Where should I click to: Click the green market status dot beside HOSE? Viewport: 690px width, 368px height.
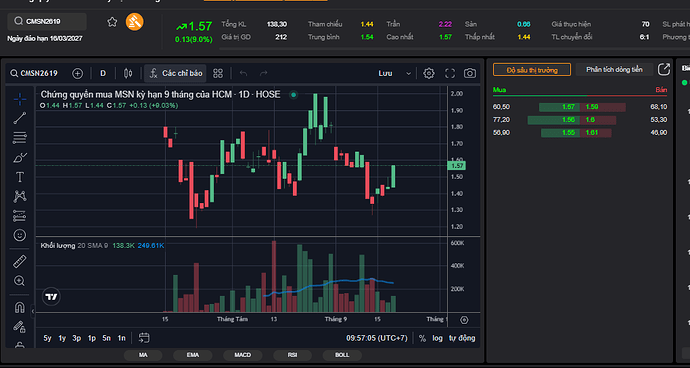pyautogui.click(x=294, y=95)
